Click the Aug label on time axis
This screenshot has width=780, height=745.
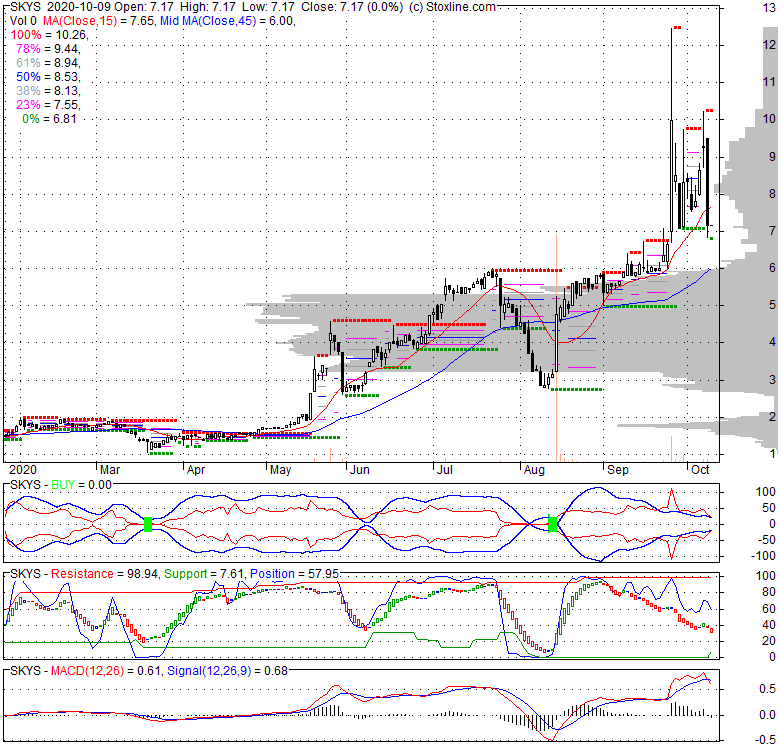tap(534, 470)
